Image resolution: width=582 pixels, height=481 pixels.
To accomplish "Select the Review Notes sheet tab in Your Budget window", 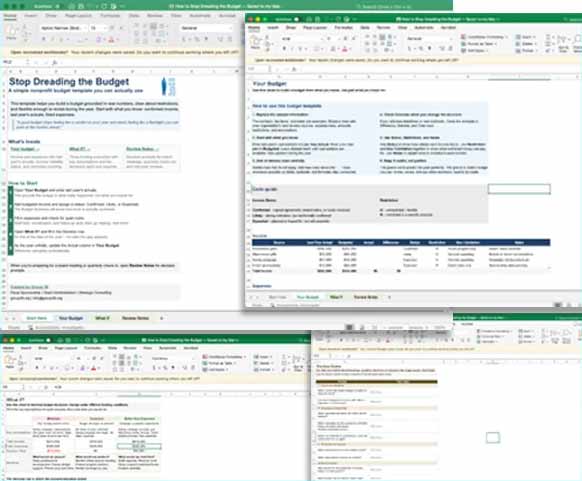I will [x=366, y=297].
